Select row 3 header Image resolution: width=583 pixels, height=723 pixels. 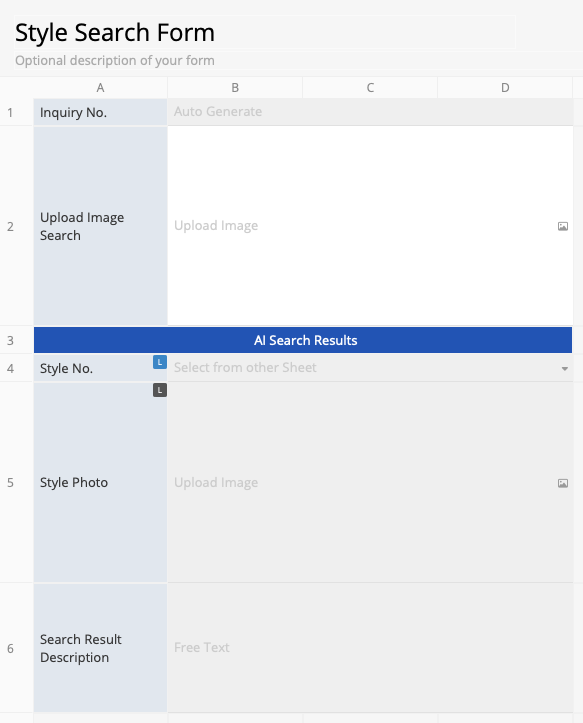(x=10, y=340)
